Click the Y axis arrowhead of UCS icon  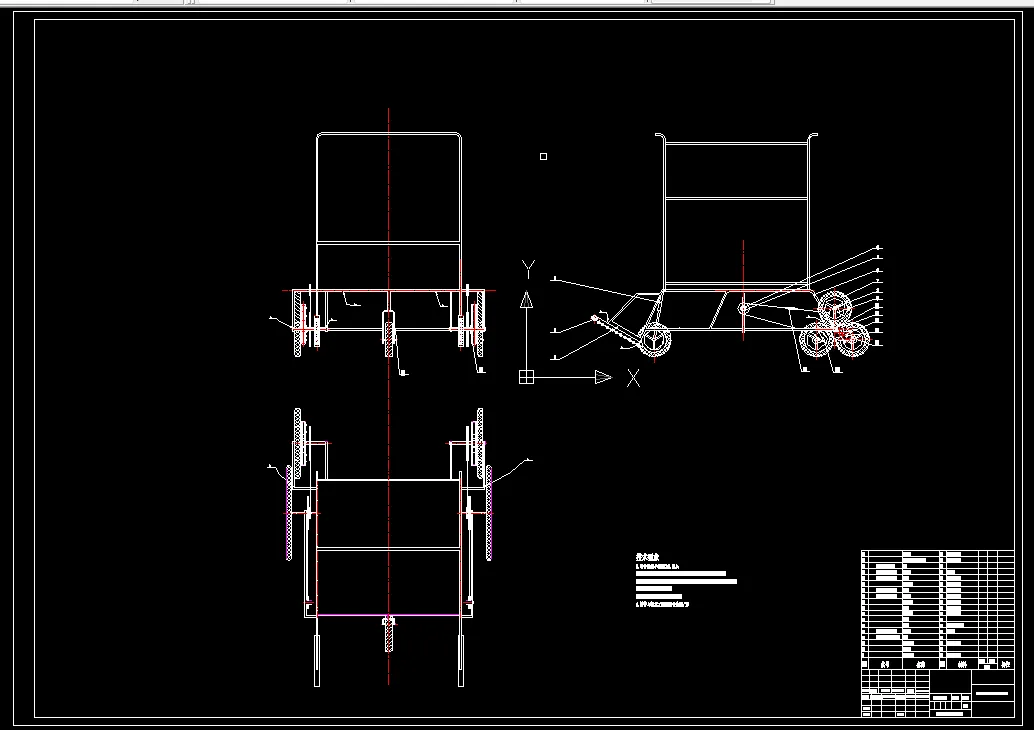[x=526, y=299]
